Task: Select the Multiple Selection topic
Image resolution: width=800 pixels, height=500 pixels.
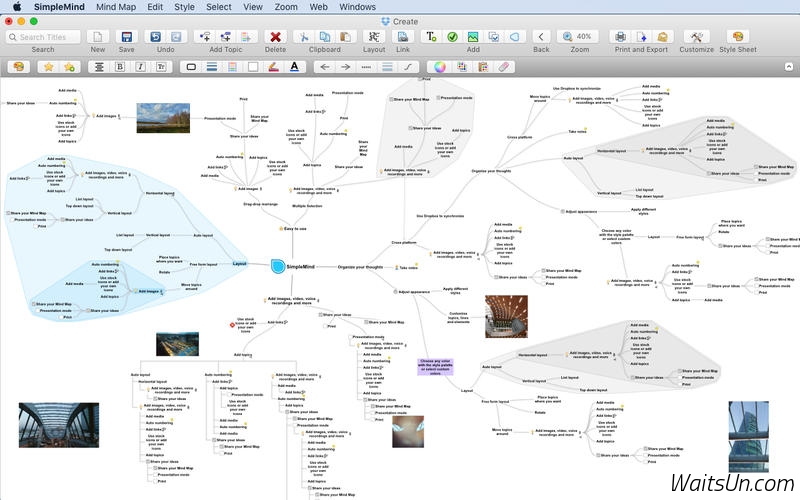Action: (307, 206)
